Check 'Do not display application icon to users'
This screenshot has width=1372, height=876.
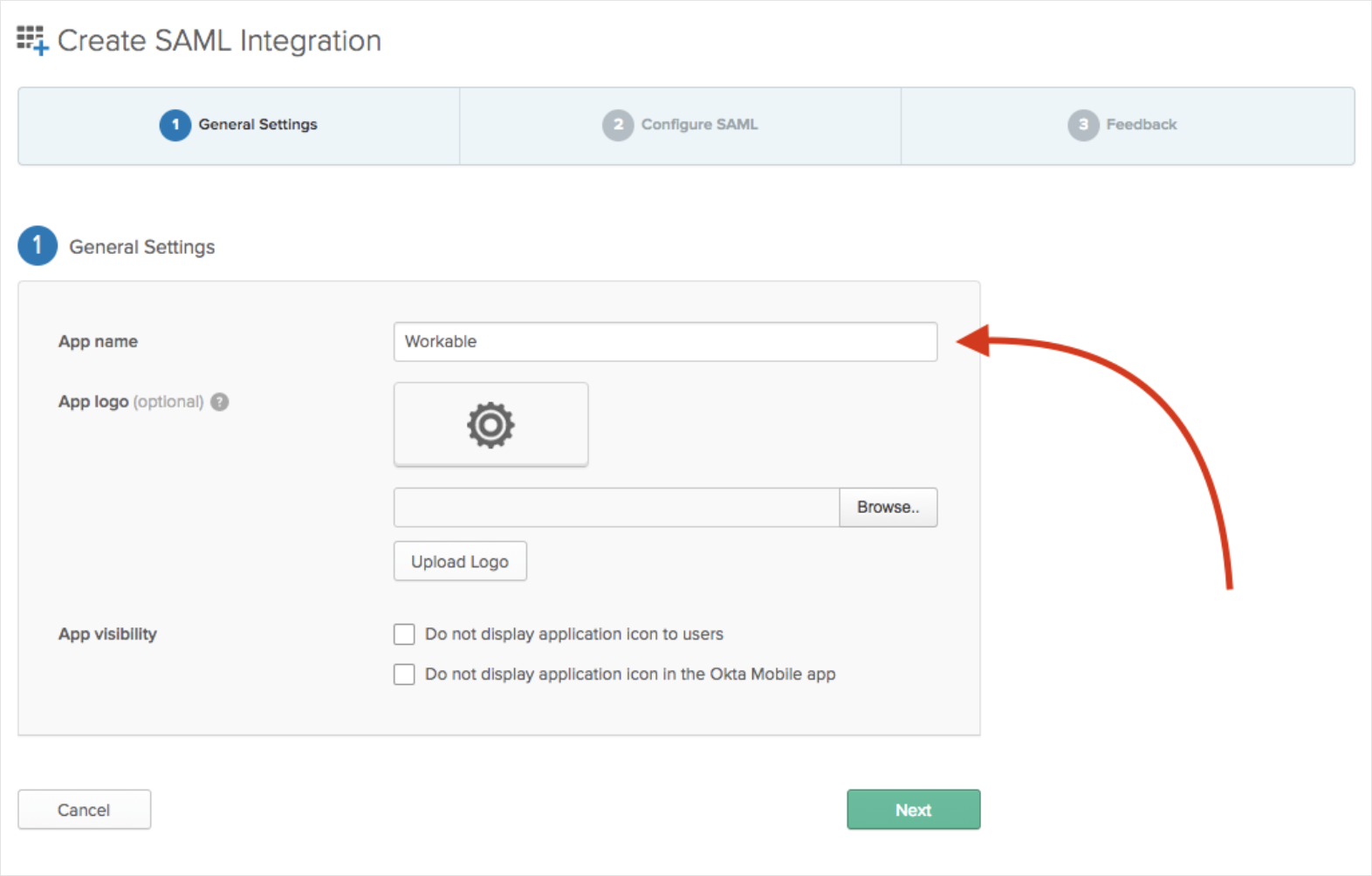404,634
